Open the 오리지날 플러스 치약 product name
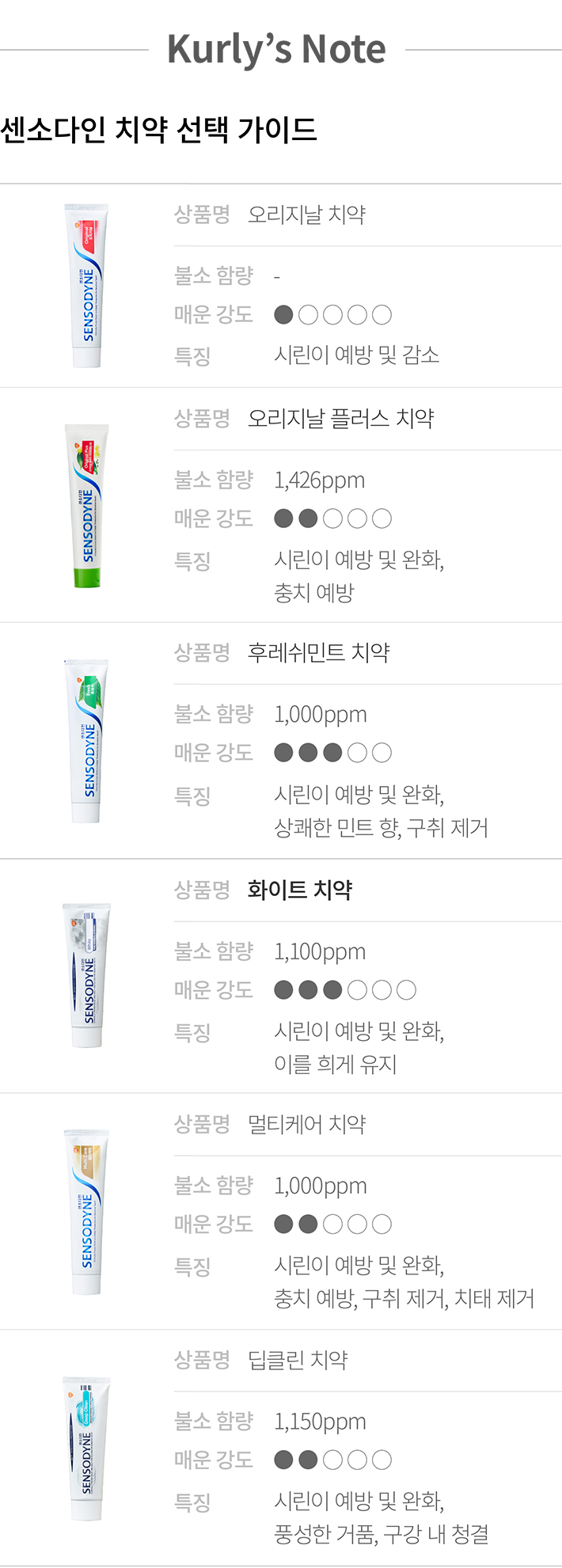 point(340,419)
